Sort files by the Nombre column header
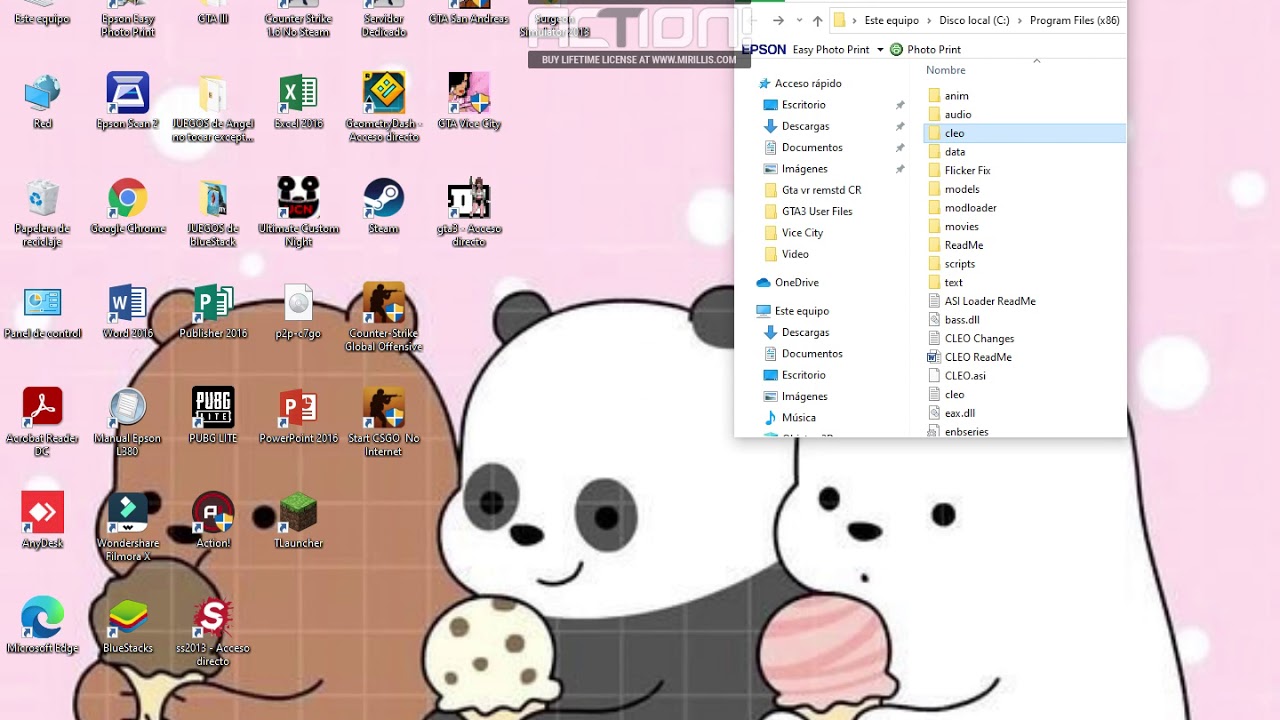This screenshot has width=1280, height=720. (x=945, y=70)
